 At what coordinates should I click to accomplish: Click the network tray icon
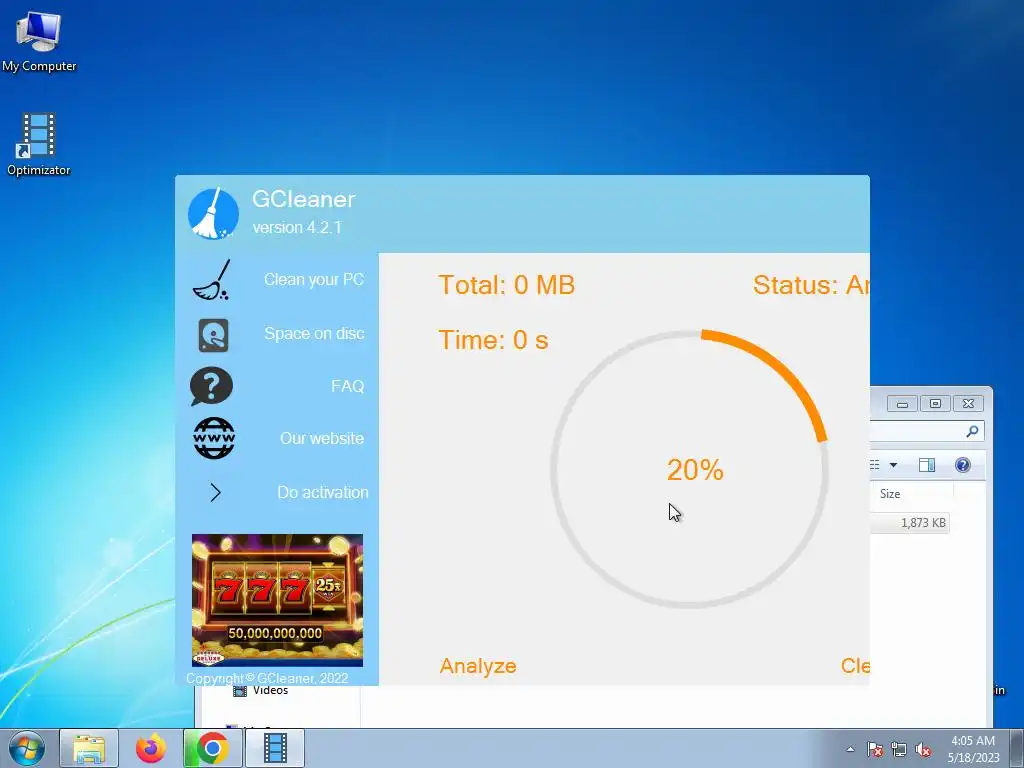tap(899, 749)
